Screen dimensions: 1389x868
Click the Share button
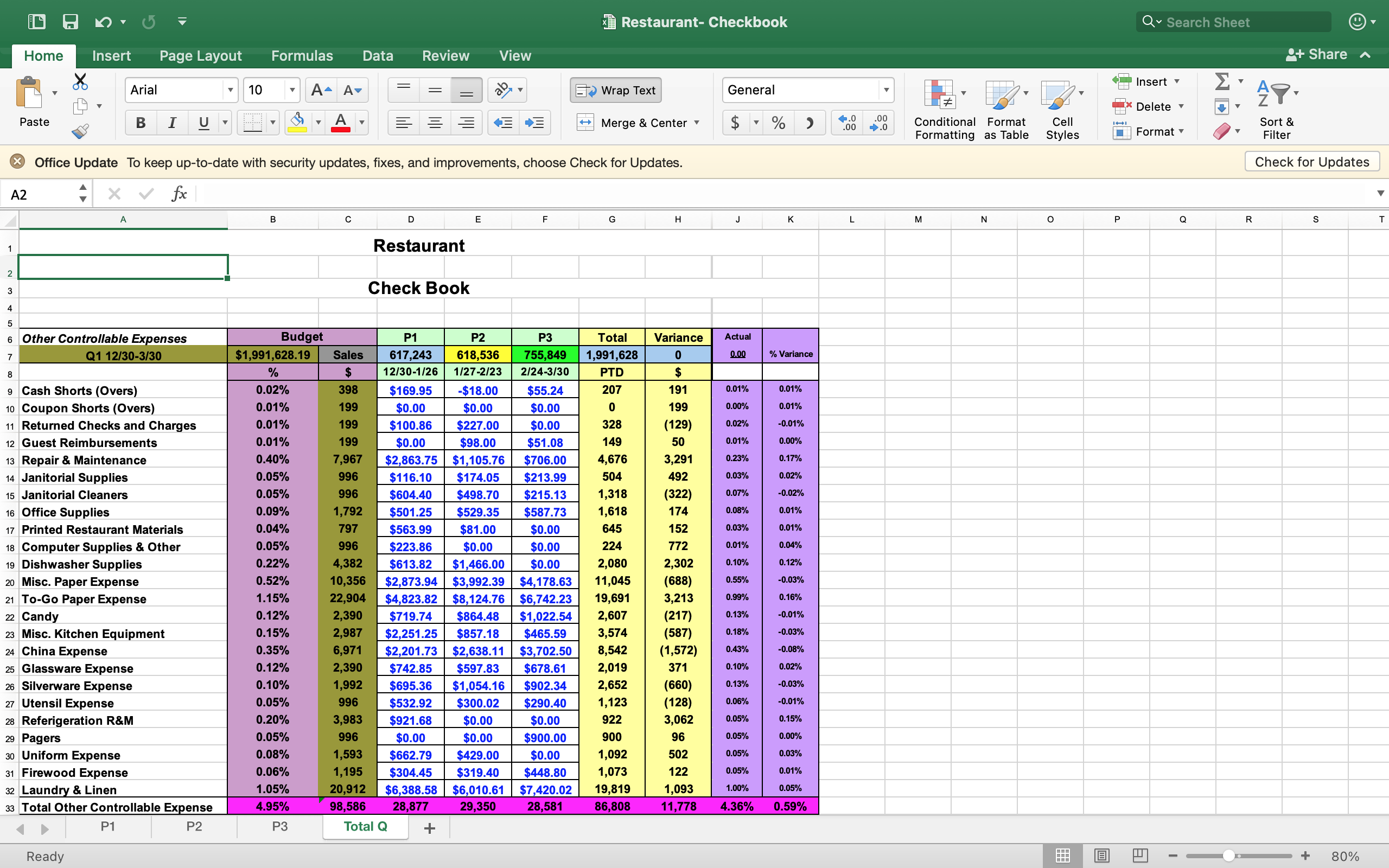tap(1317, 55)
